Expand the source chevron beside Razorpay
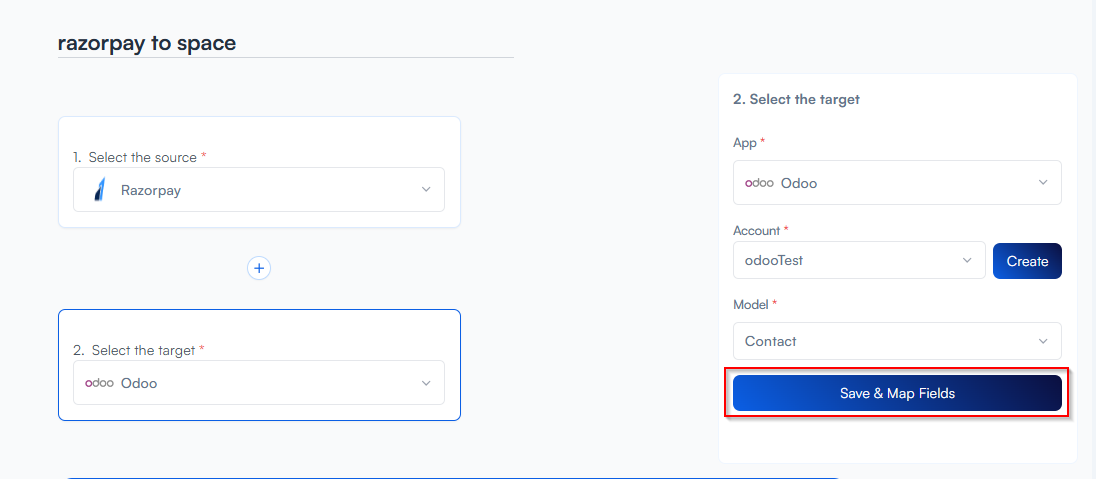 pos(426,190)
